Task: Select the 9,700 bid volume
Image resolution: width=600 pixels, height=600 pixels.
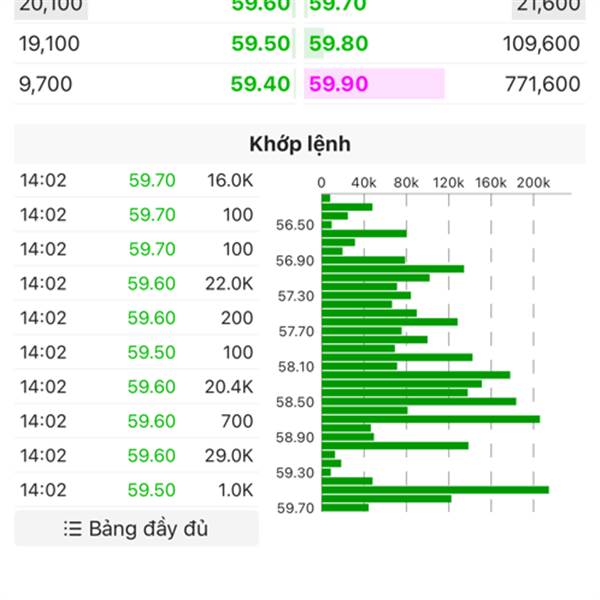Action: click(x=46, y=84)
